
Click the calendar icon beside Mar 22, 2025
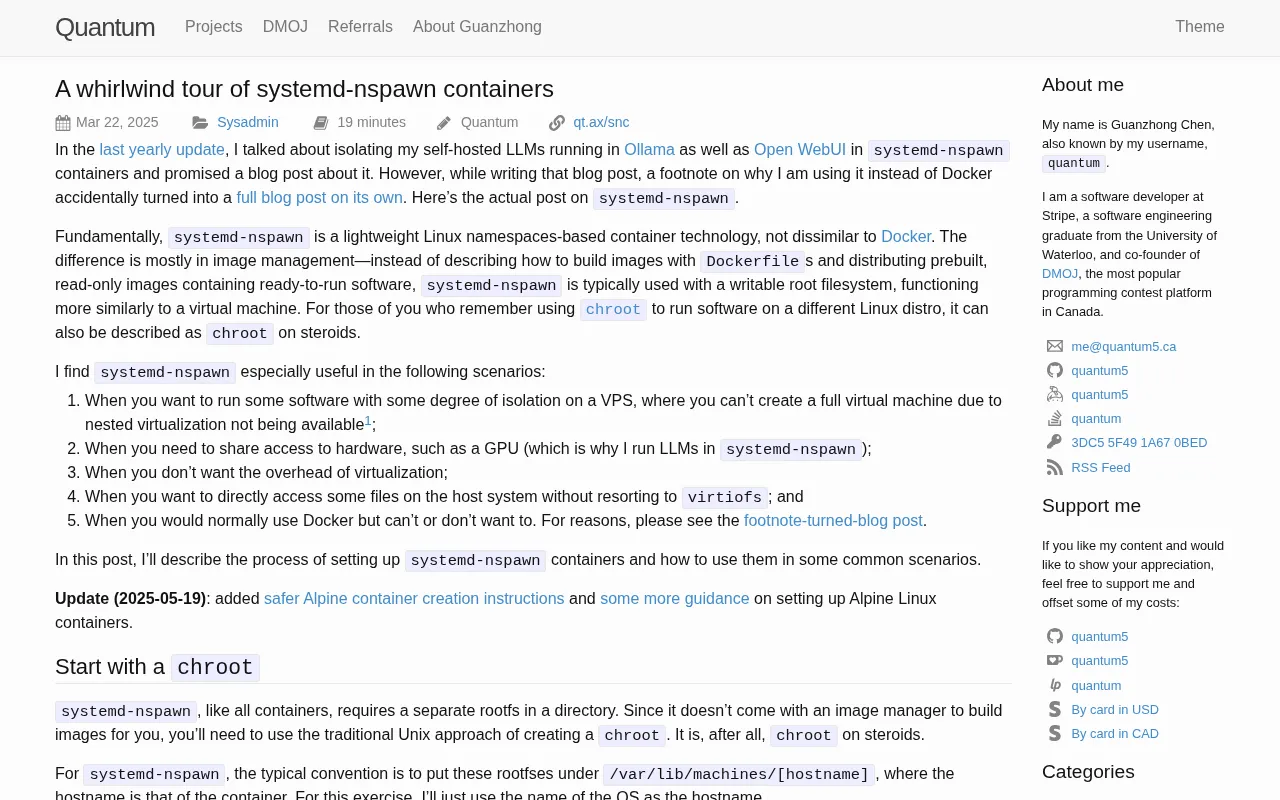coord(63,123)
